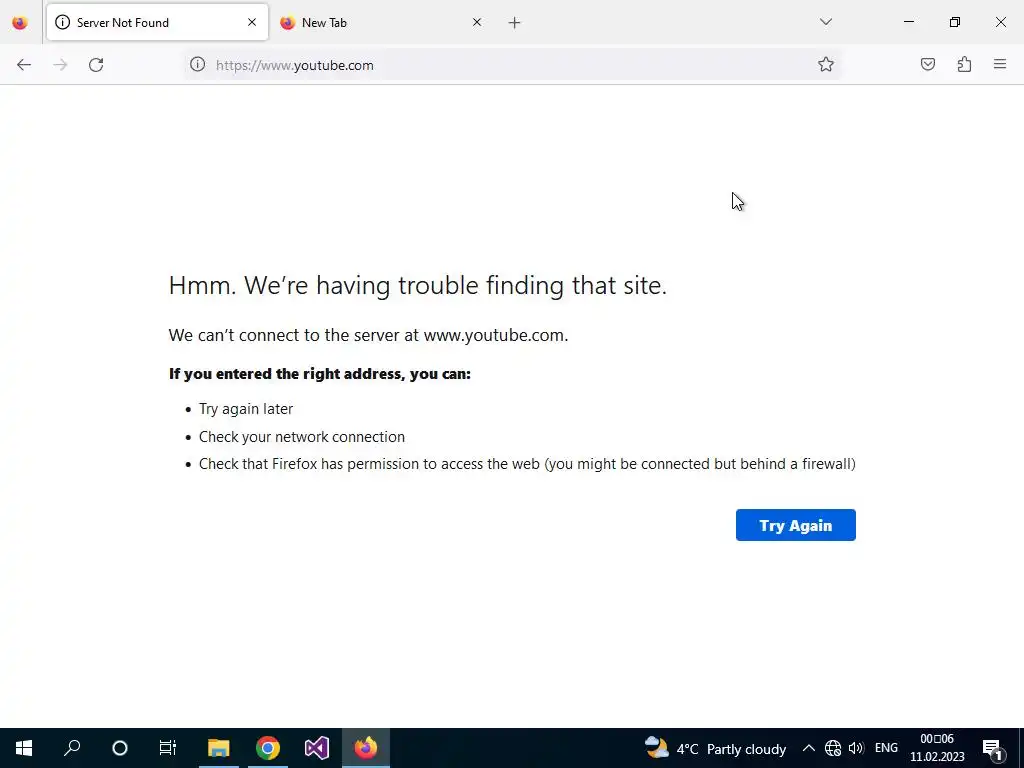Open a new tab with plus button
This screenshot has height=768, width=1024.
tap(515, 23)
